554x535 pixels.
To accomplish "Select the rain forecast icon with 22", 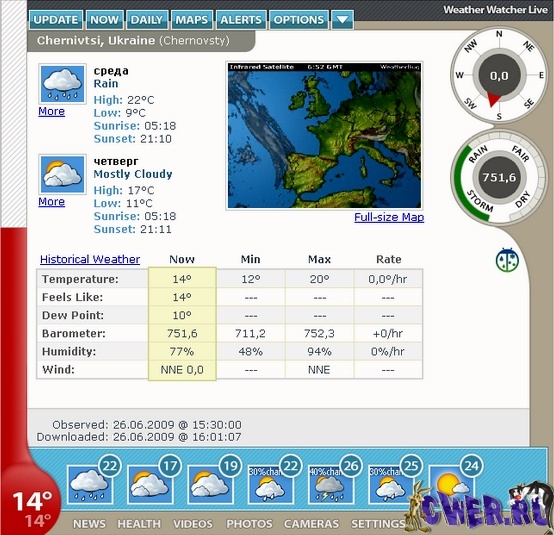I will tap(90, 484).
